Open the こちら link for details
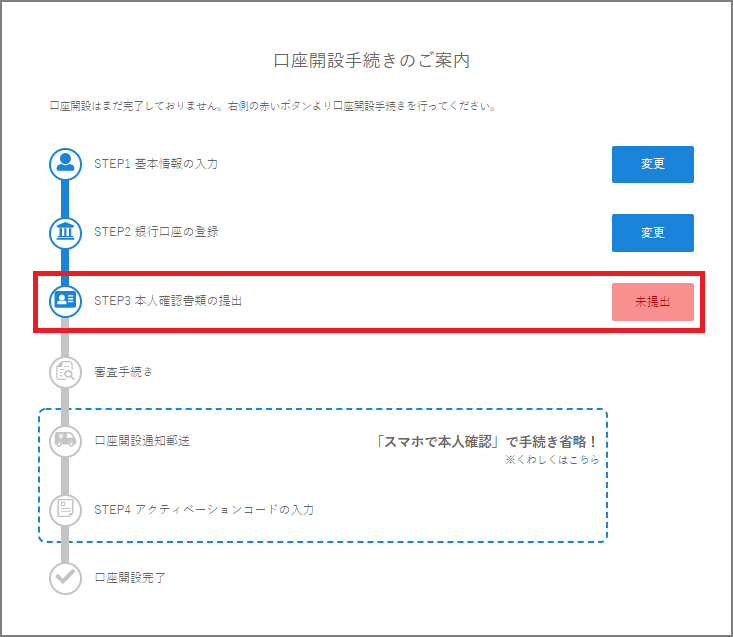Image resolution: width=733 pixels, height=637 pixels. coord(584,460)
